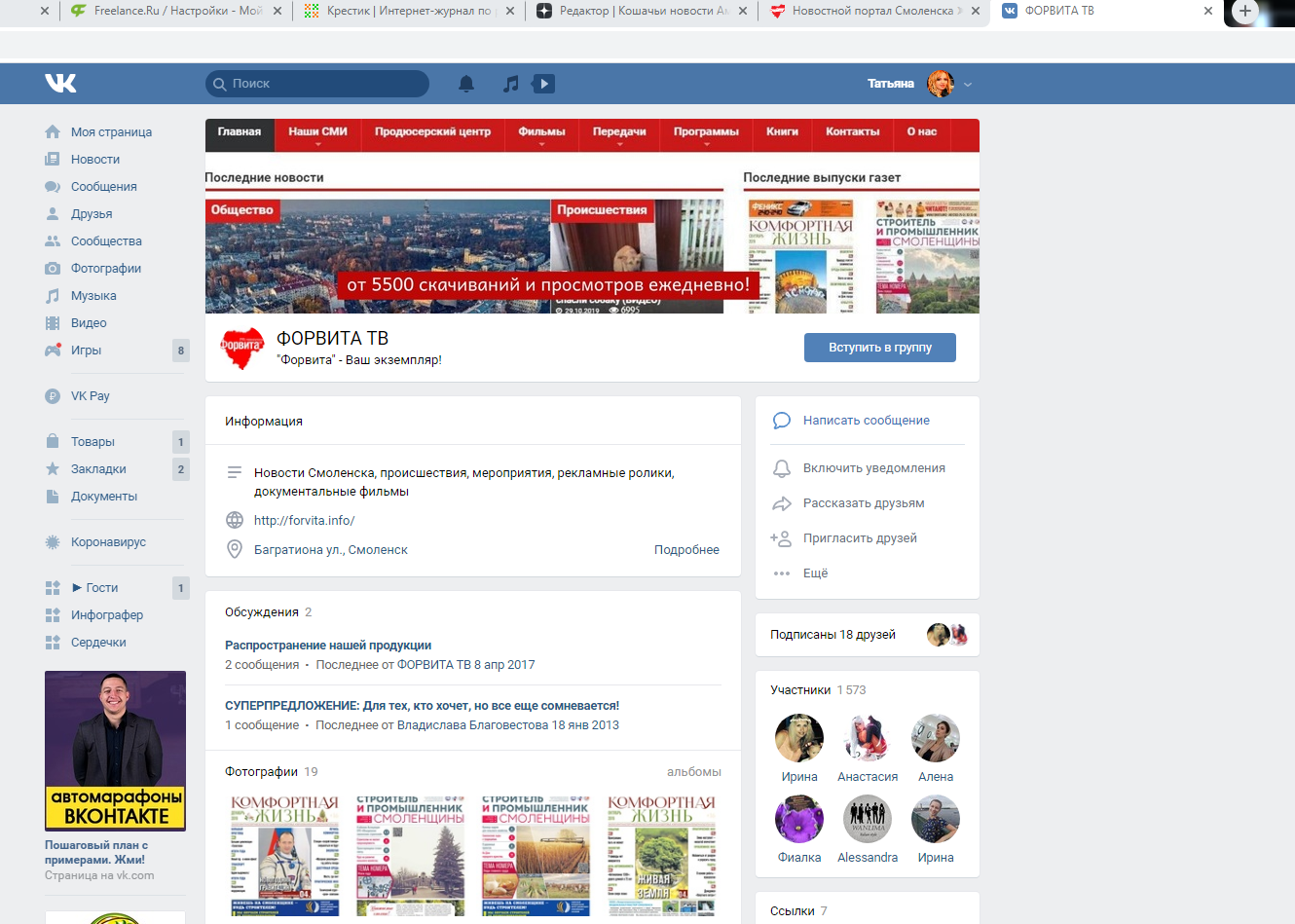
Task: Open the альбомы link in Фотографии
Action: [x=694, y=772]
